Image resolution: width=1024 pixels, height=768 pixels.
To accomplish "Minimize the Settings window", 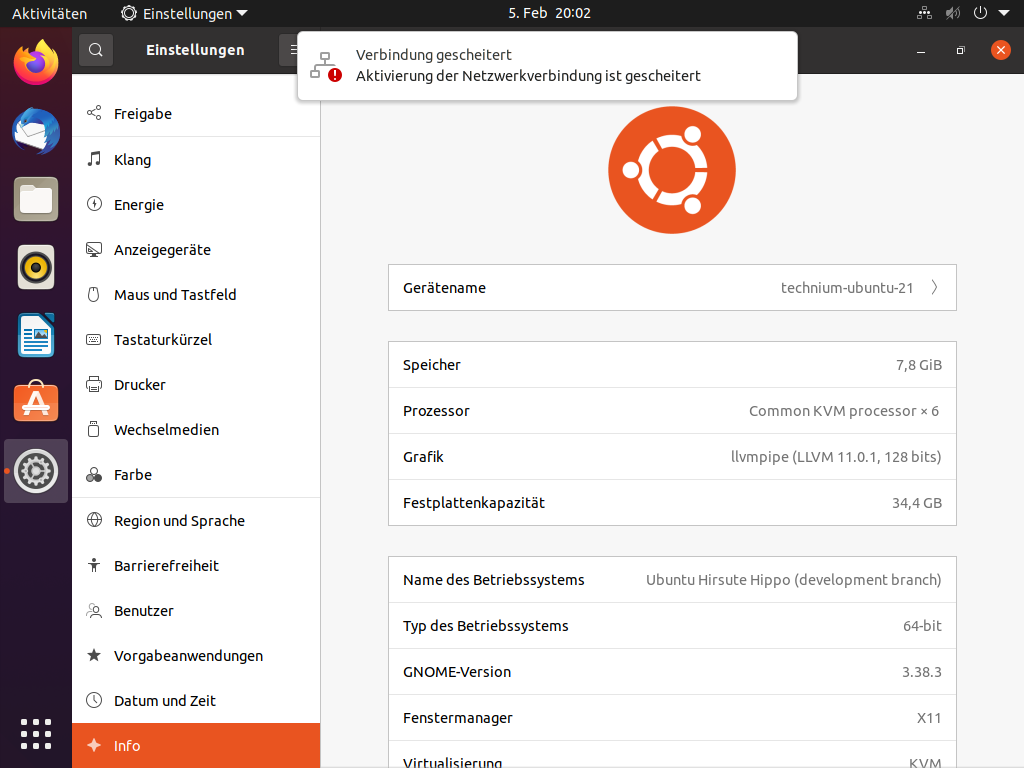I will [x=921, y=50].
